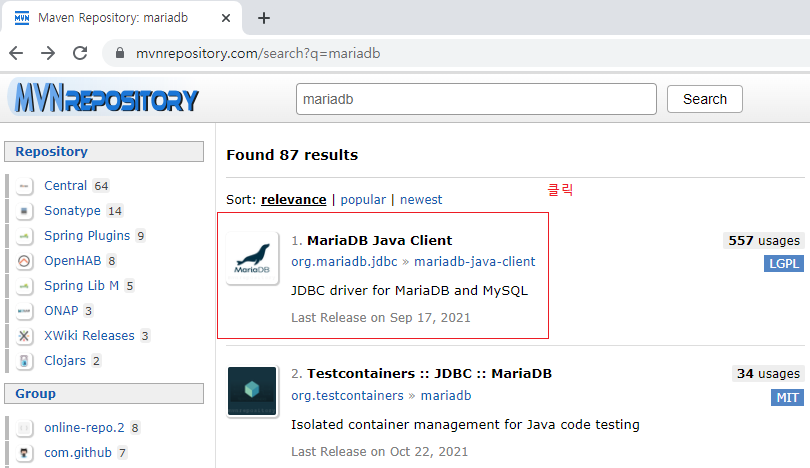Image resolution: width=810 pixels, height=468 pixels.
Task: Click the Central repository icon
Action: (x=24, y=186)
